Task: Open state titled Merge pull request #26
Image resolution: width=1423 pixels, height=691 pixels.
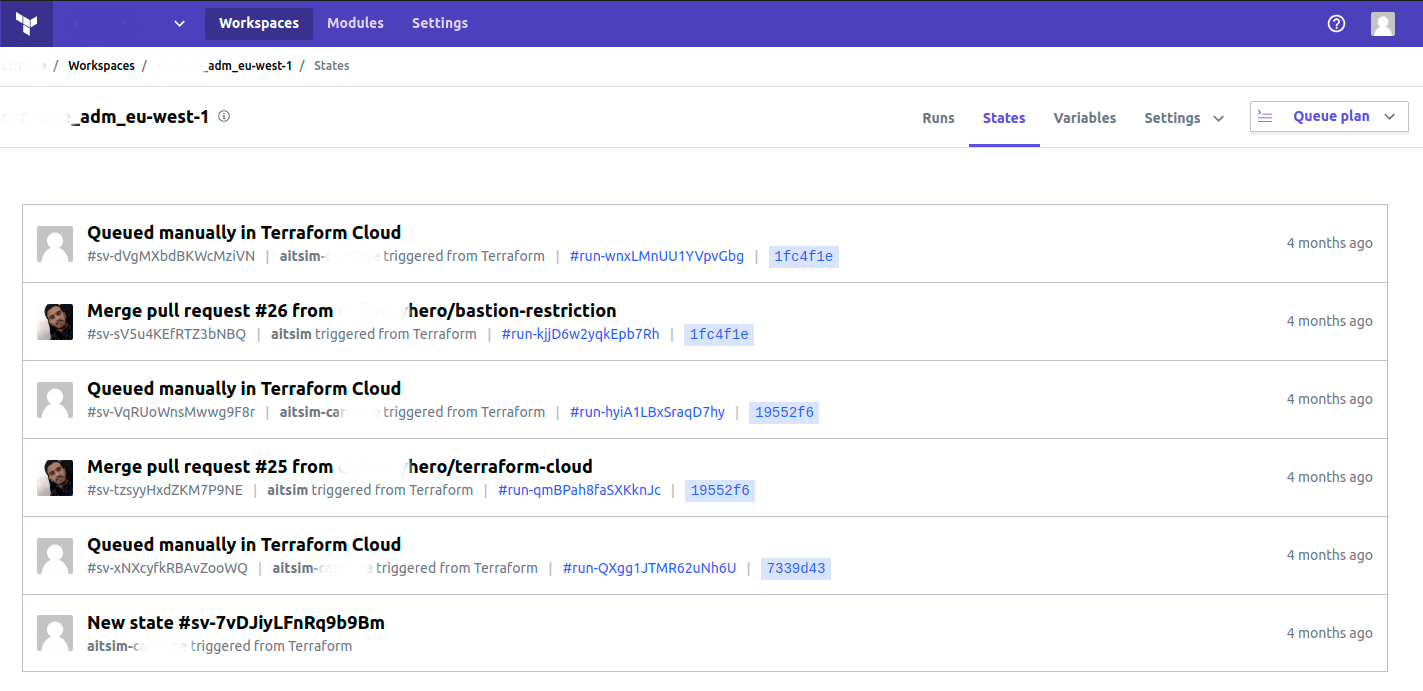Action: pos(352,311)
